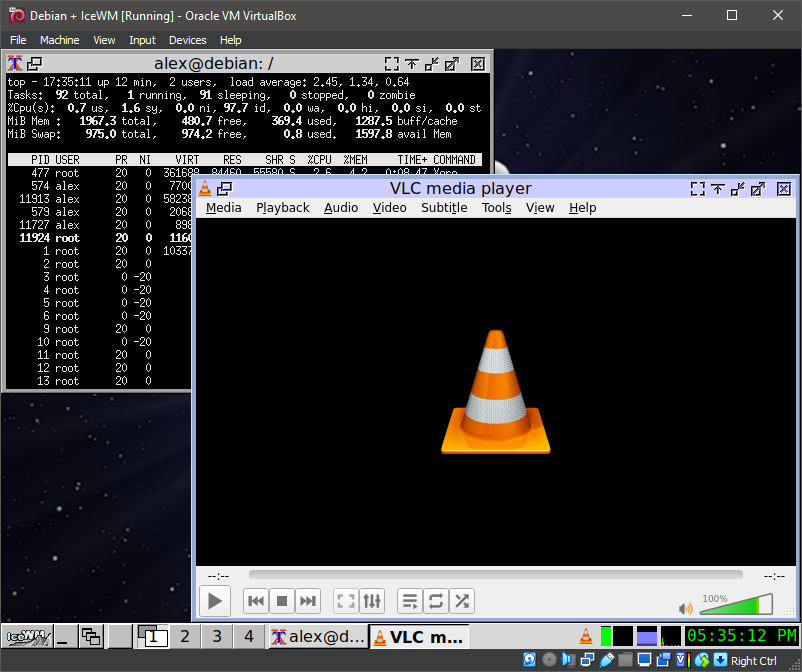Viewport: 802px width, 672px height.
Task: Enable random shuffle playback
Action: [x=462, y=601]
